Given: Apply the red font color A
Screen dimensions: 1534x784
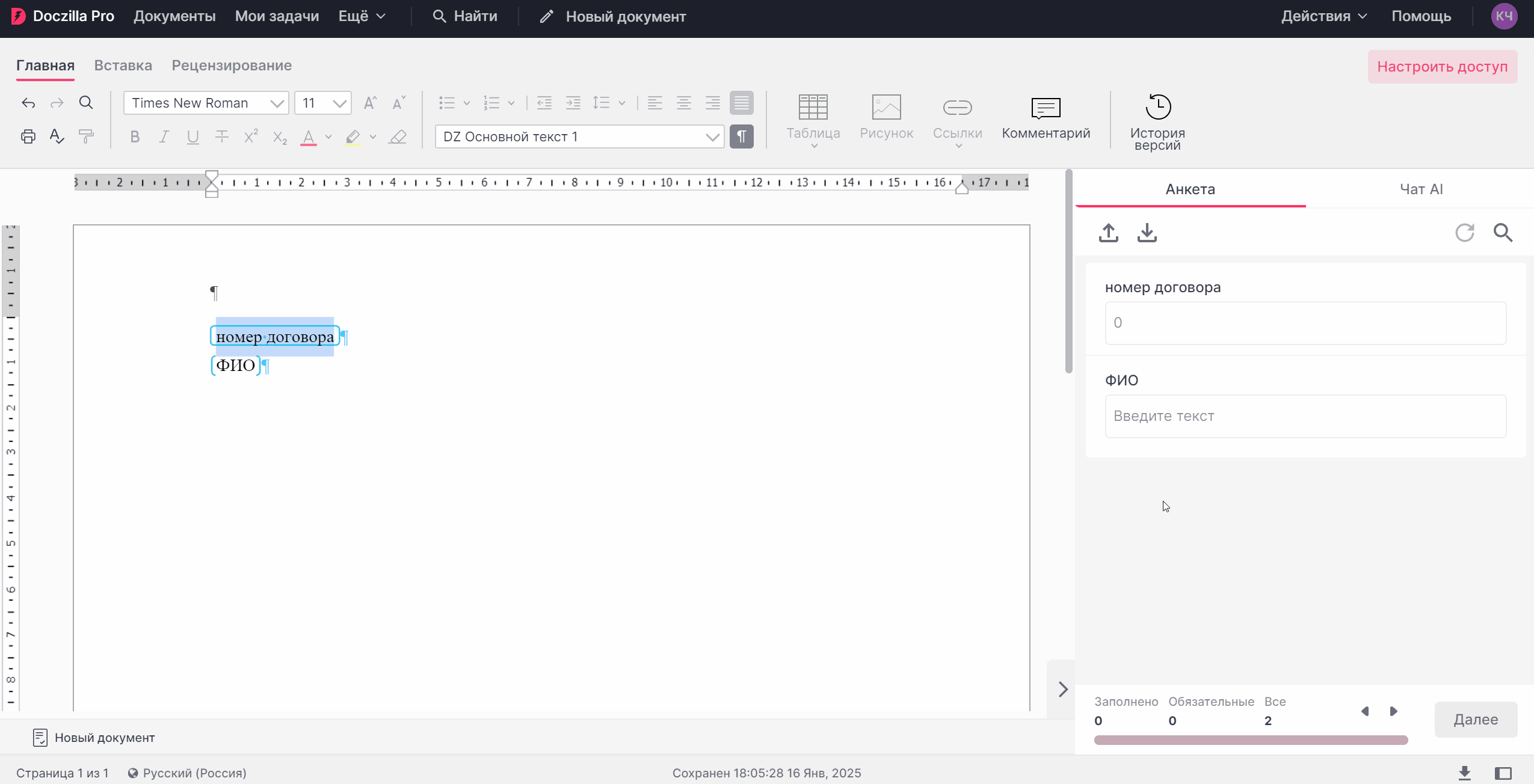Looking at the screenshot, I should [308, 137].
